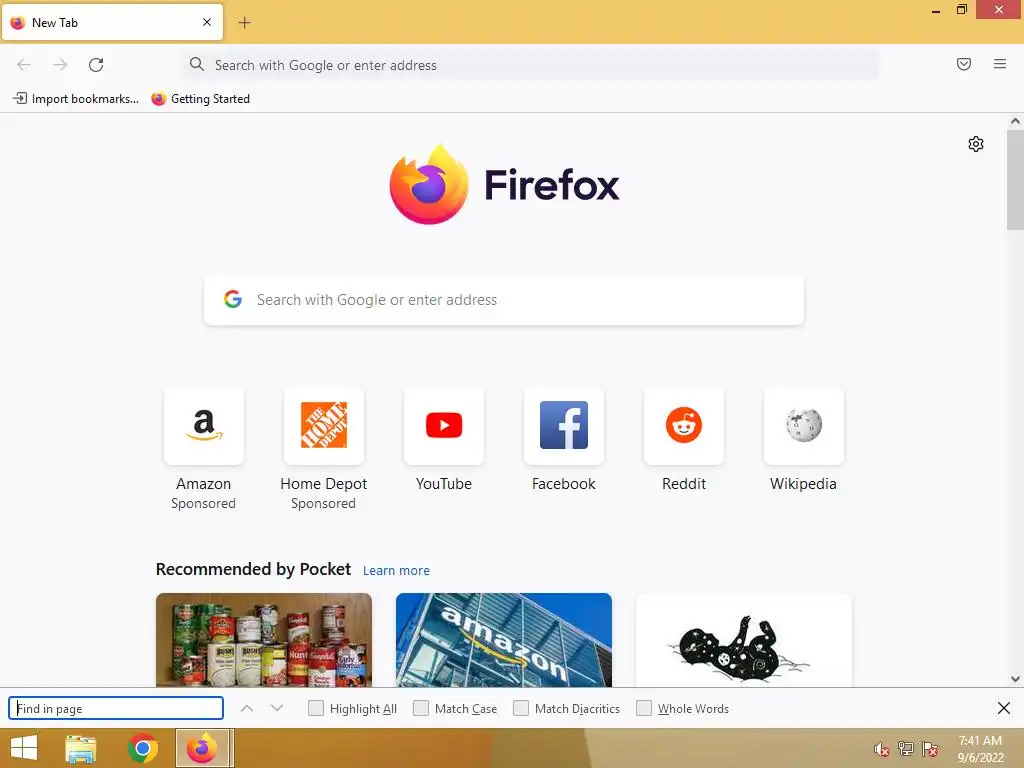
Task: Focus the page Google search box
Action: [x=504, y=300]
